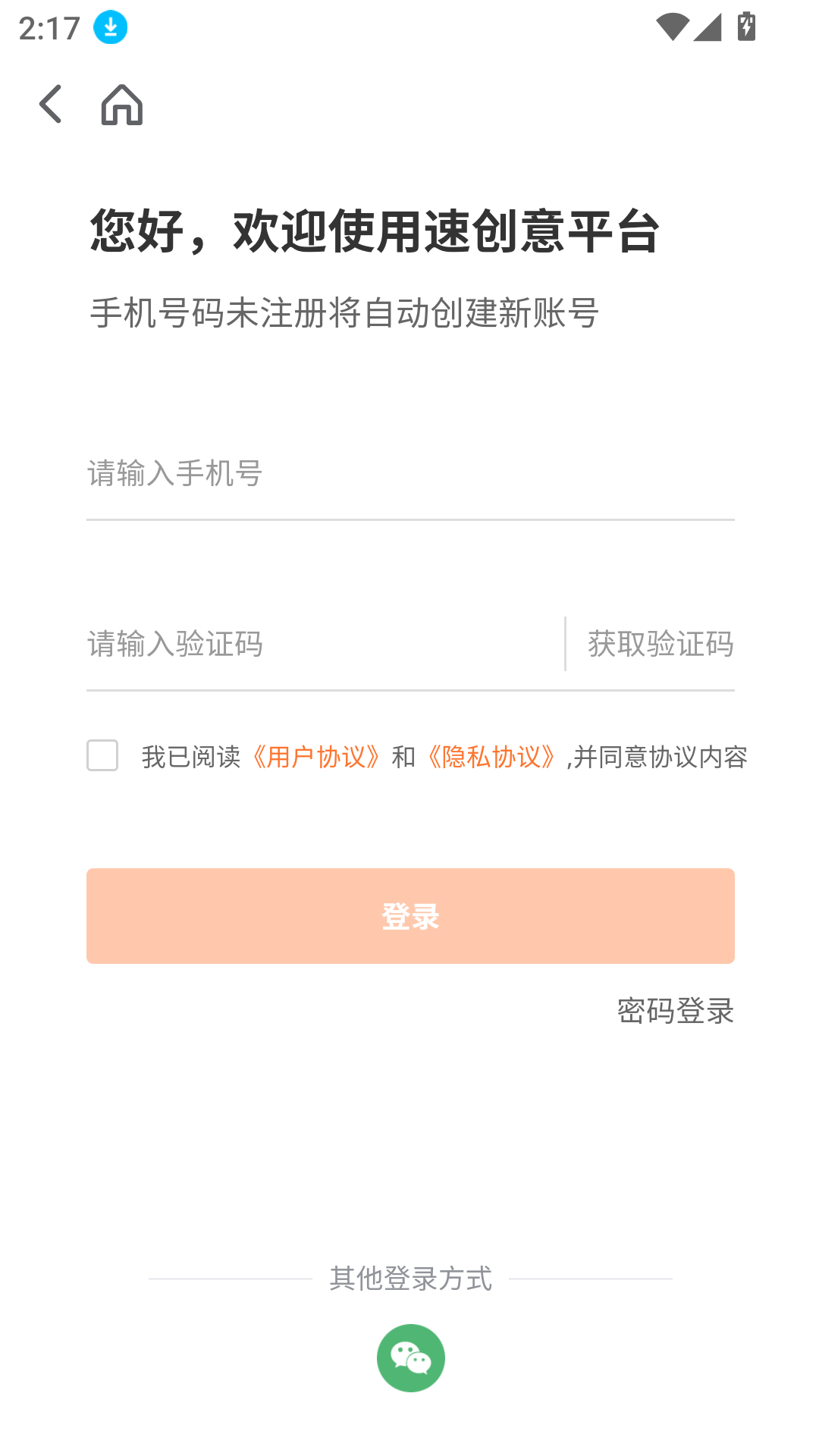Tap the battery charging icon
This screenshot has width=819, height=1456.
pos(746,27)
